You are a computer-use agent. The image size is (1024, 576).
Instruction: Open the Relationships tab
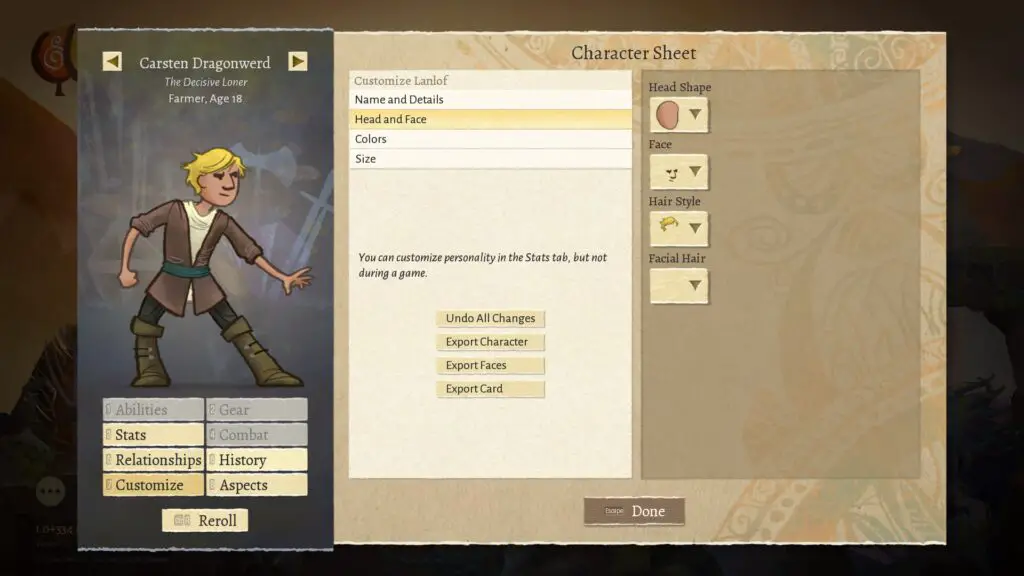click(153, 460)
